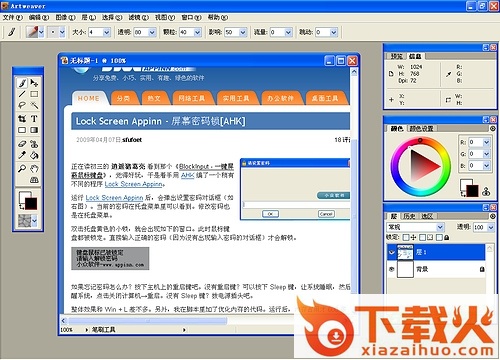The image size is (500, 360).
Task: Switch to the 历史 history tab
Action: click(x=409, y=216)
